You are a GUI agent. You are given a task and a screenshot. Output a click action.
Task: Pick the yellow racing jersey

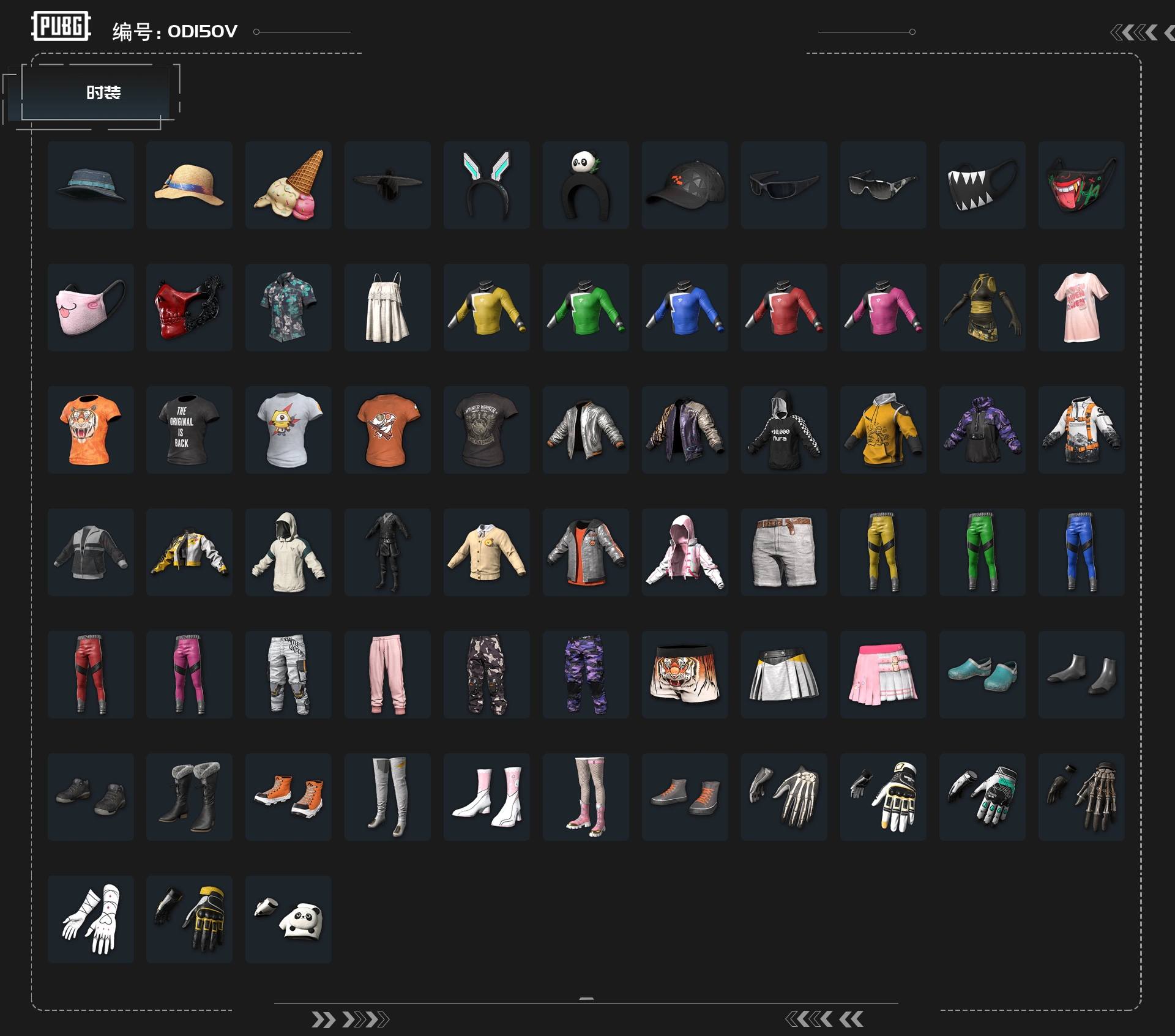(x=487, y=307)
